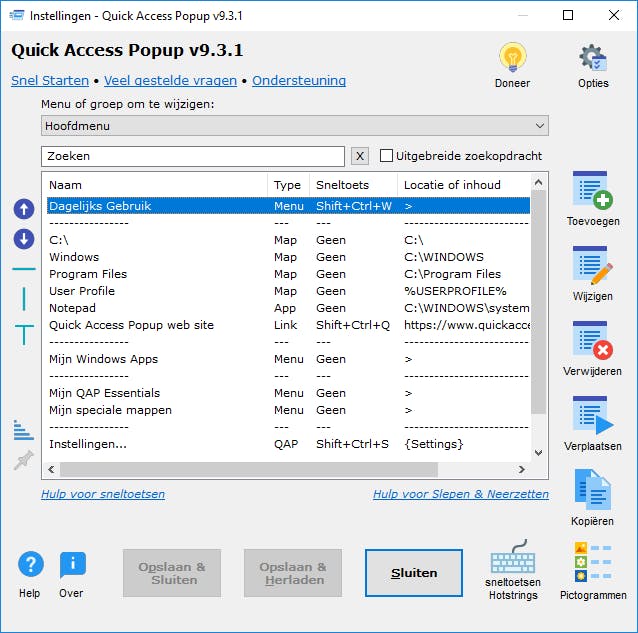
Task: Select the Mijn Windows Apps row
Action: (288, 359)
